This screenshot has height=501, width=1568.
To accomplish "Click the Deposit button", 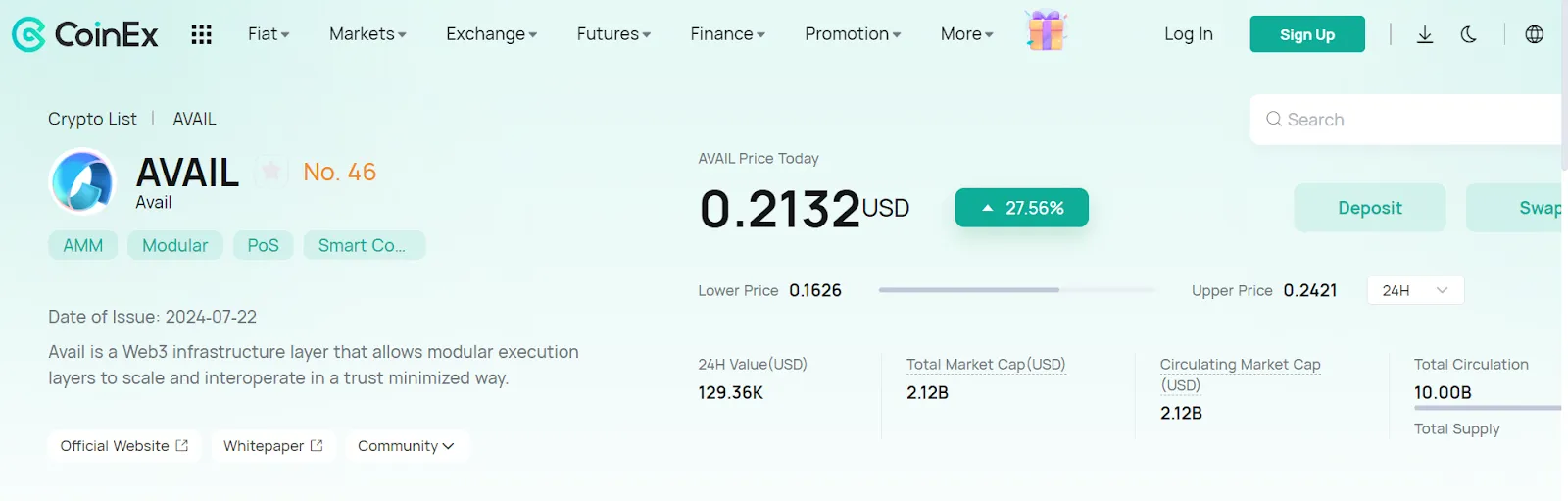I will tap(1370, 208).
